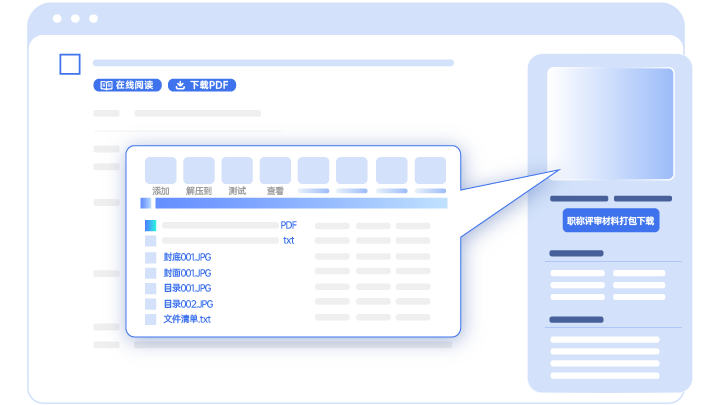Select the 目录001.JPG file entry
720x405 pixels.
click(x=187, y=288)
